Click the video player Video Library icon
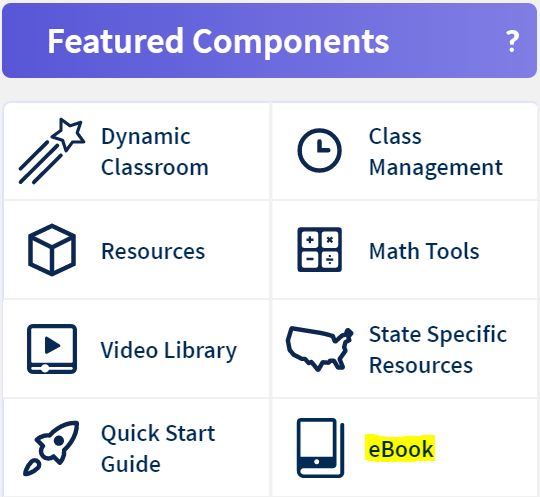Viewport: 540px width, 497px height. pos(52,349)
